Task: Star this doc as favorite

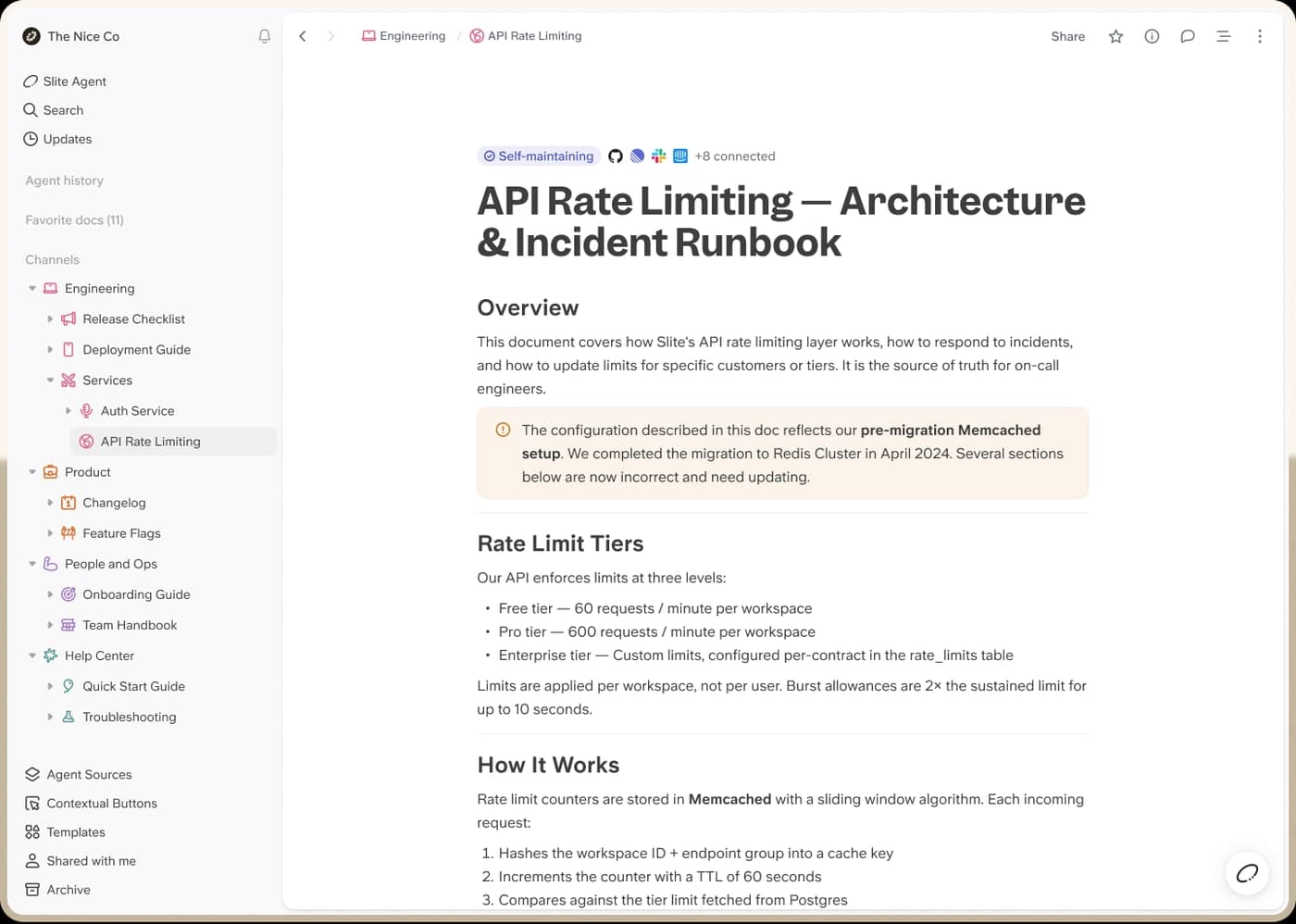Action: point(1116,36)
